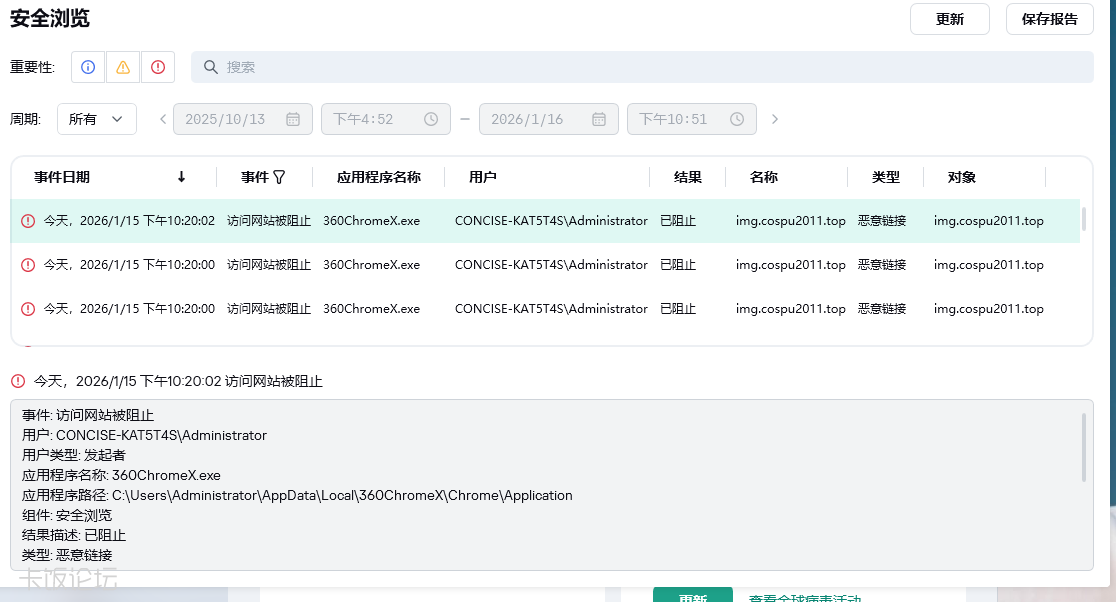Open the 周期 所有 dropdown
The height and width of the screenshot is (602, 1116).
click(96, 118)
